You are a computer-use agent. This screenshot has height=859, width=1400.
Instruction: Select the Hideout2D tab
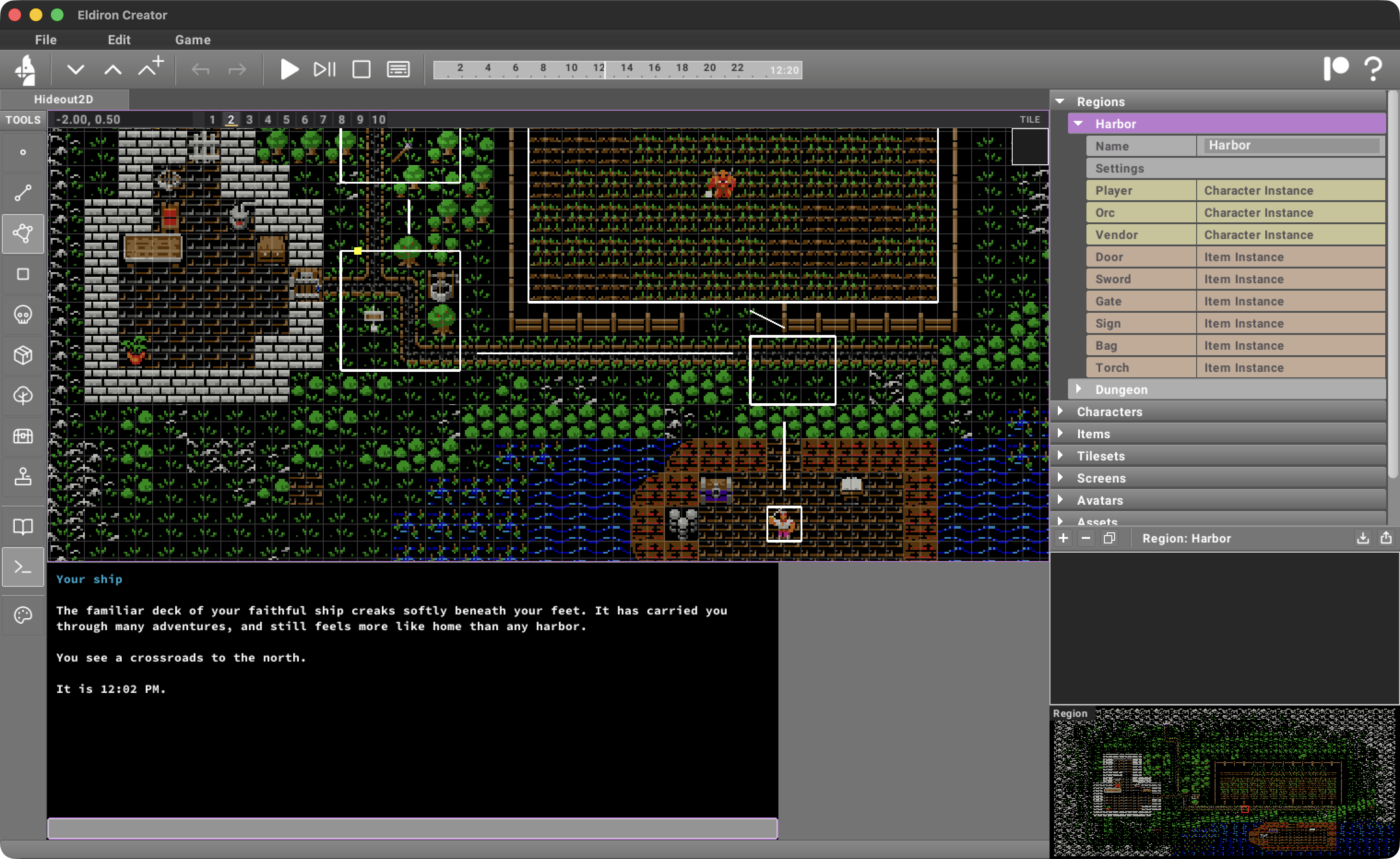pos(64,99)
